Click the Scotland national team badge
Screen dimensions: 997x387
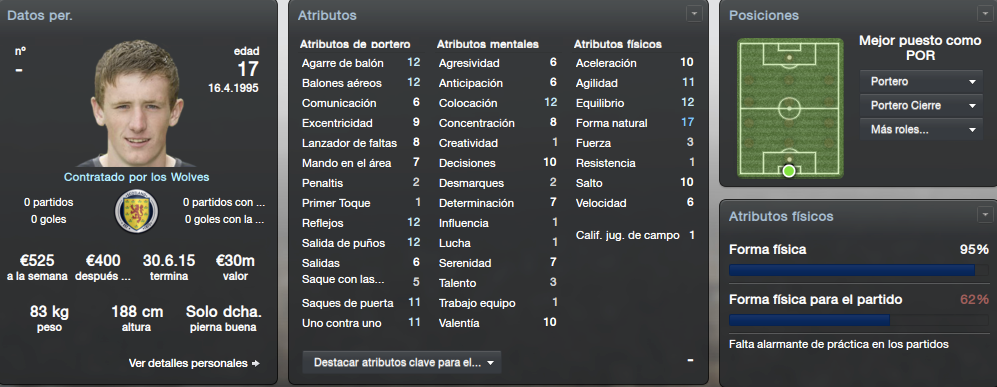[135, 212]
